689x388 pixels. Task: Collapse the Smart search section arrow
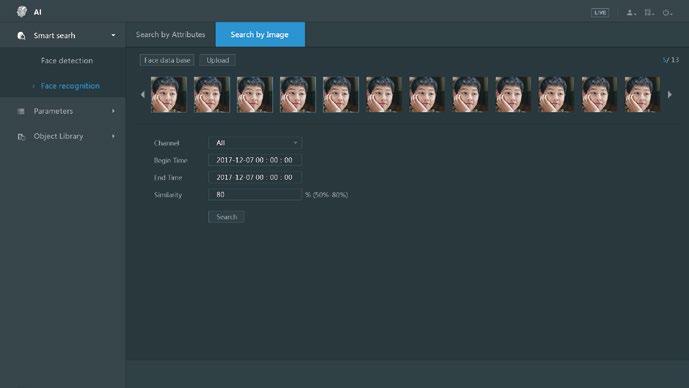click(x=113, y=35)
